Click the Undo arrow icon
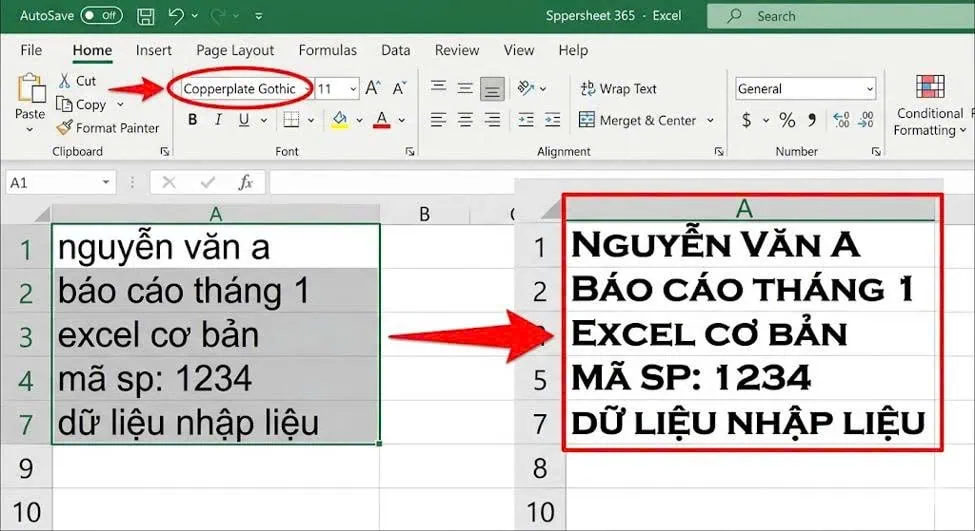The height and width of the screenshot is (531, 975). coord(176,16)
